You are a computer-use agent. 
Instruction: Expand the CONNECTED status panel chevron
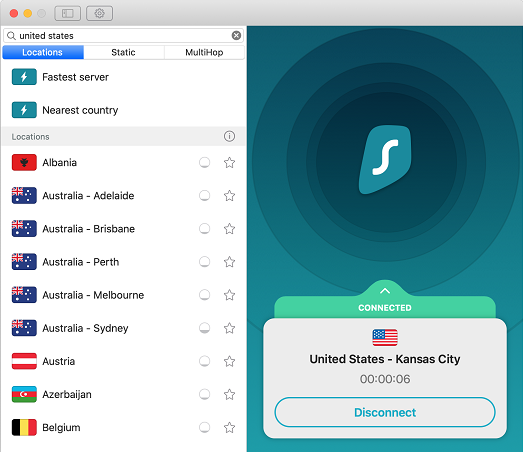(385, 291)
